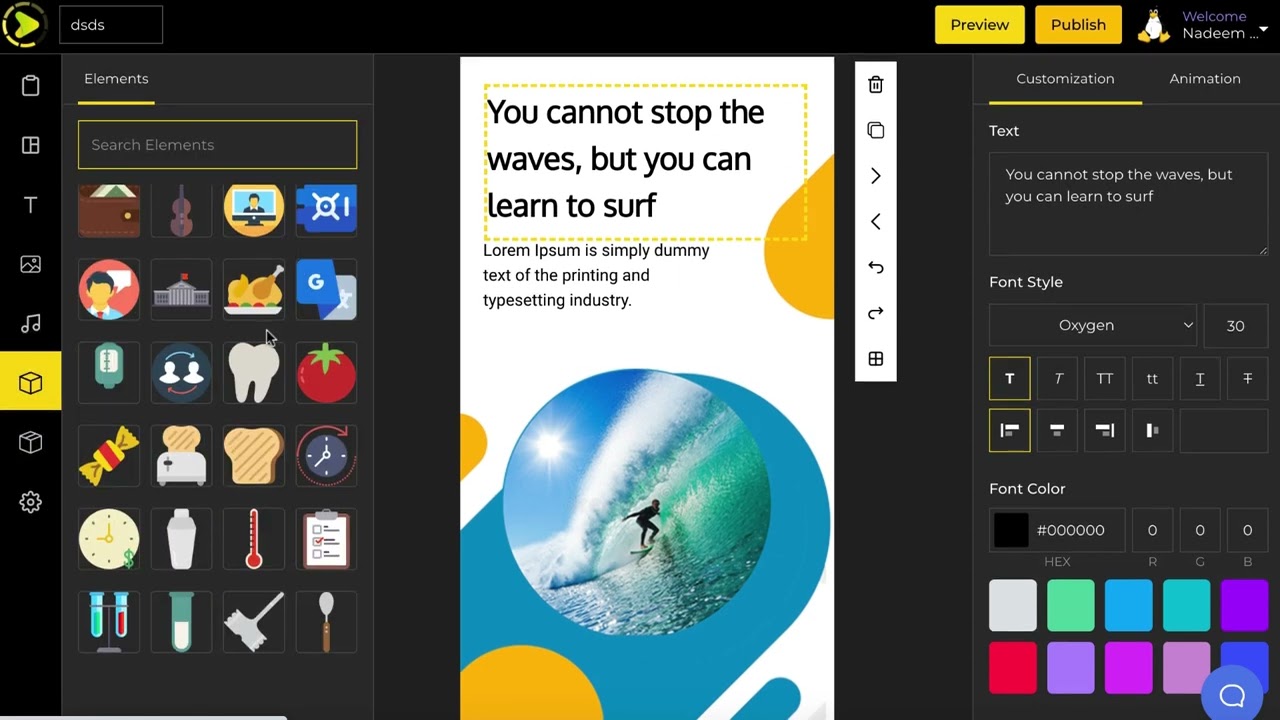Add the test tubes rack element

pos(109,621)
